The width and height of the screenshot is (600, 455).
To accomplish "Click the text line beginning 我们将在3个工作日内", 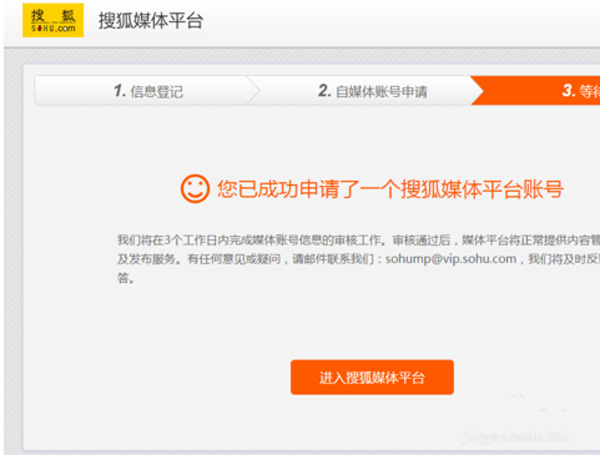I will [x=359, y=240].
